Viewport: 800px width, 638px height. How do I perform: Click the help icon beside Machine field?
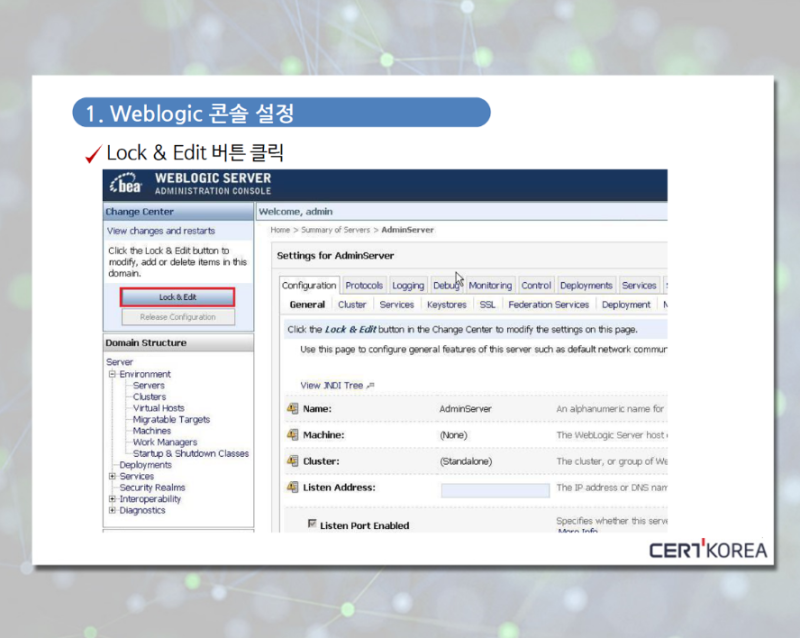coord(292,434)
